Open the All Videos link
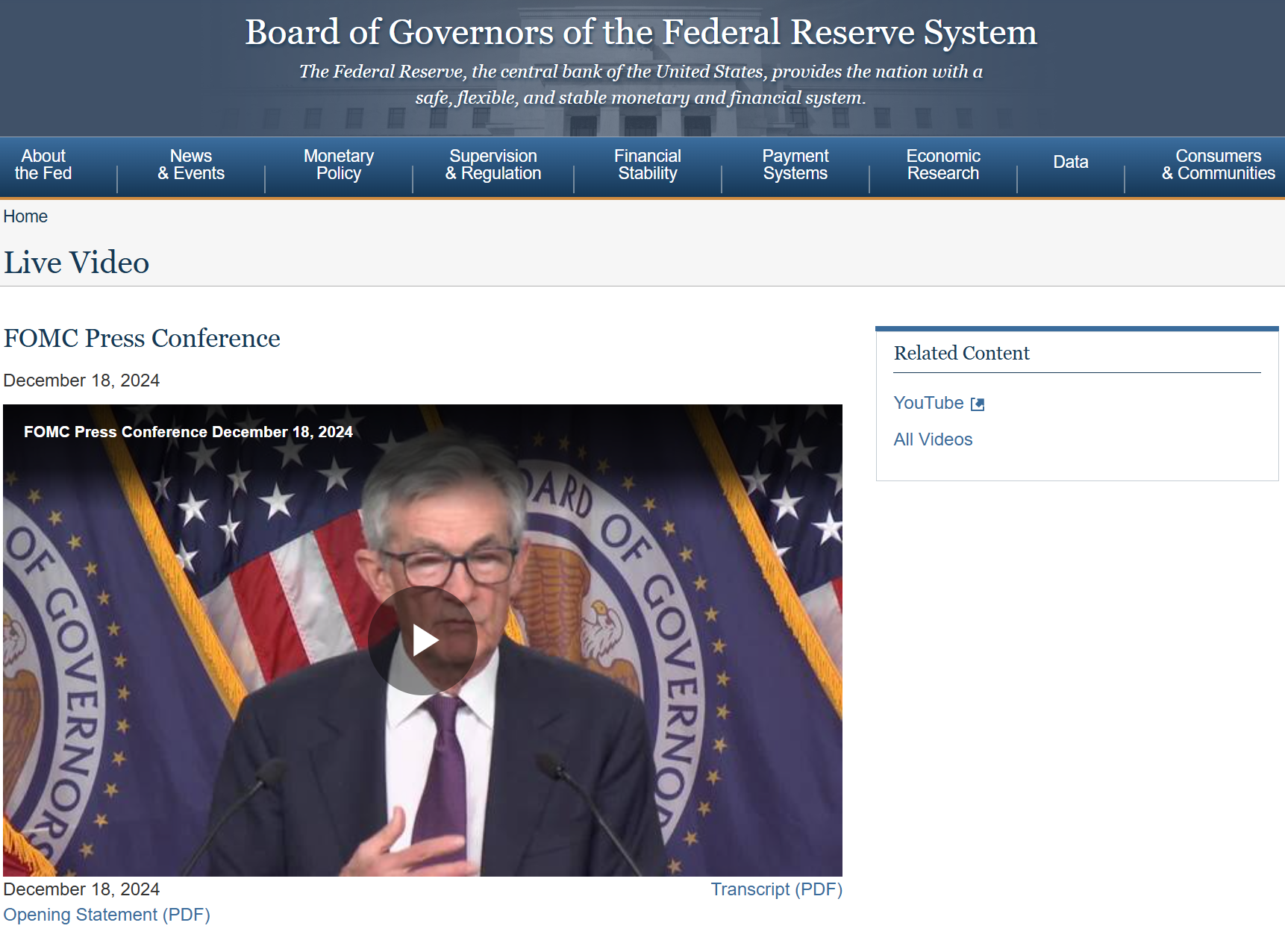 [x=933, y=439]
